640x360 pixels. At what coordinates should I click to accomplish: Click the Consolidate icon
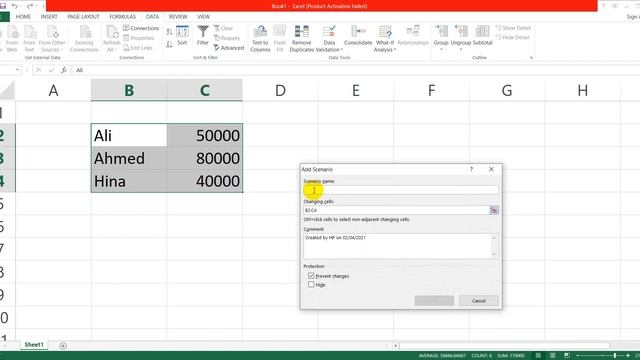[358, 36]
